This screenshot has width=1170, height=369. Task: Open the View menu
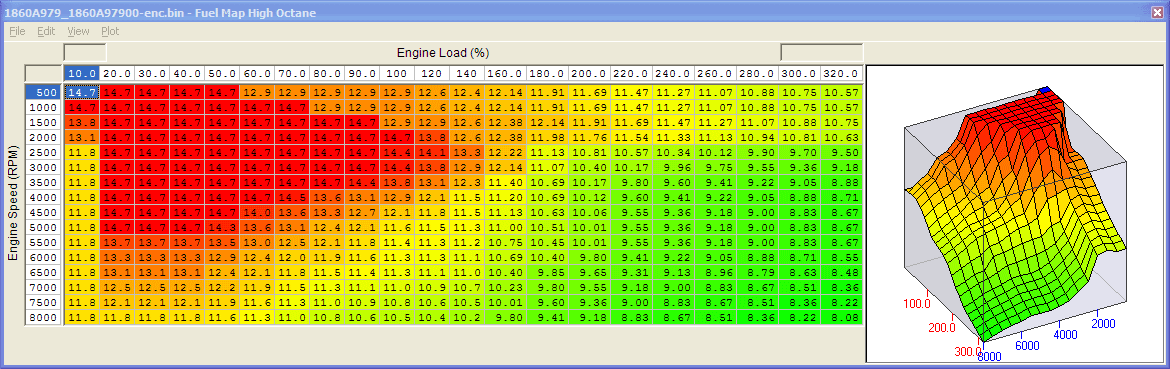pyautogui.click(x=78, y=31)
